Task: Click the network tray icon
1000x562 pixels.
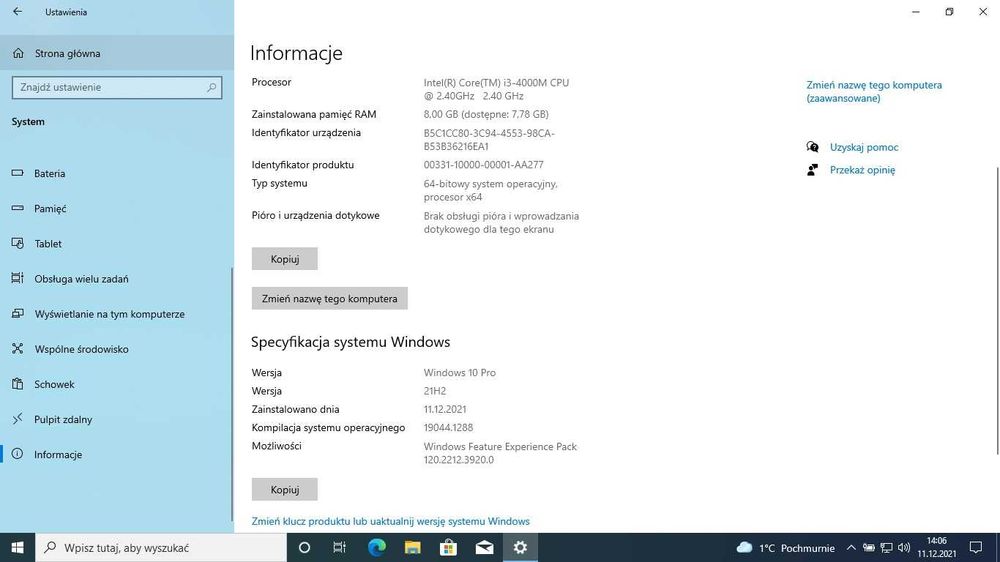Action: [886, 547]
